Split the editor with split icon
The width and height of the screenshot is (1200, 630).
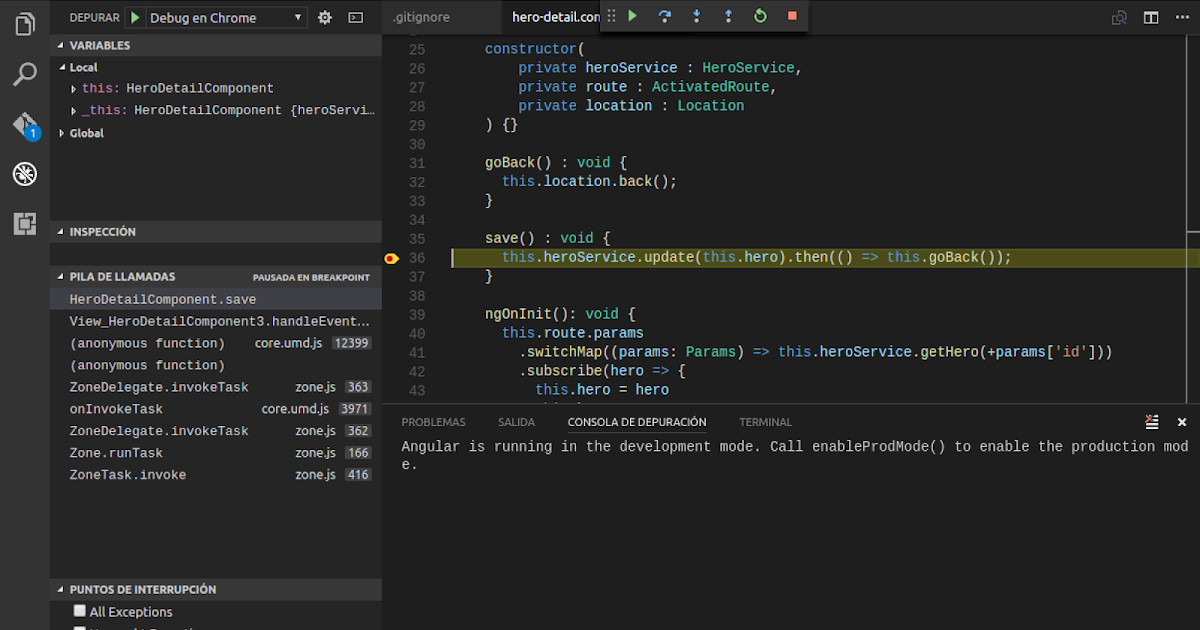point(1151,17)
